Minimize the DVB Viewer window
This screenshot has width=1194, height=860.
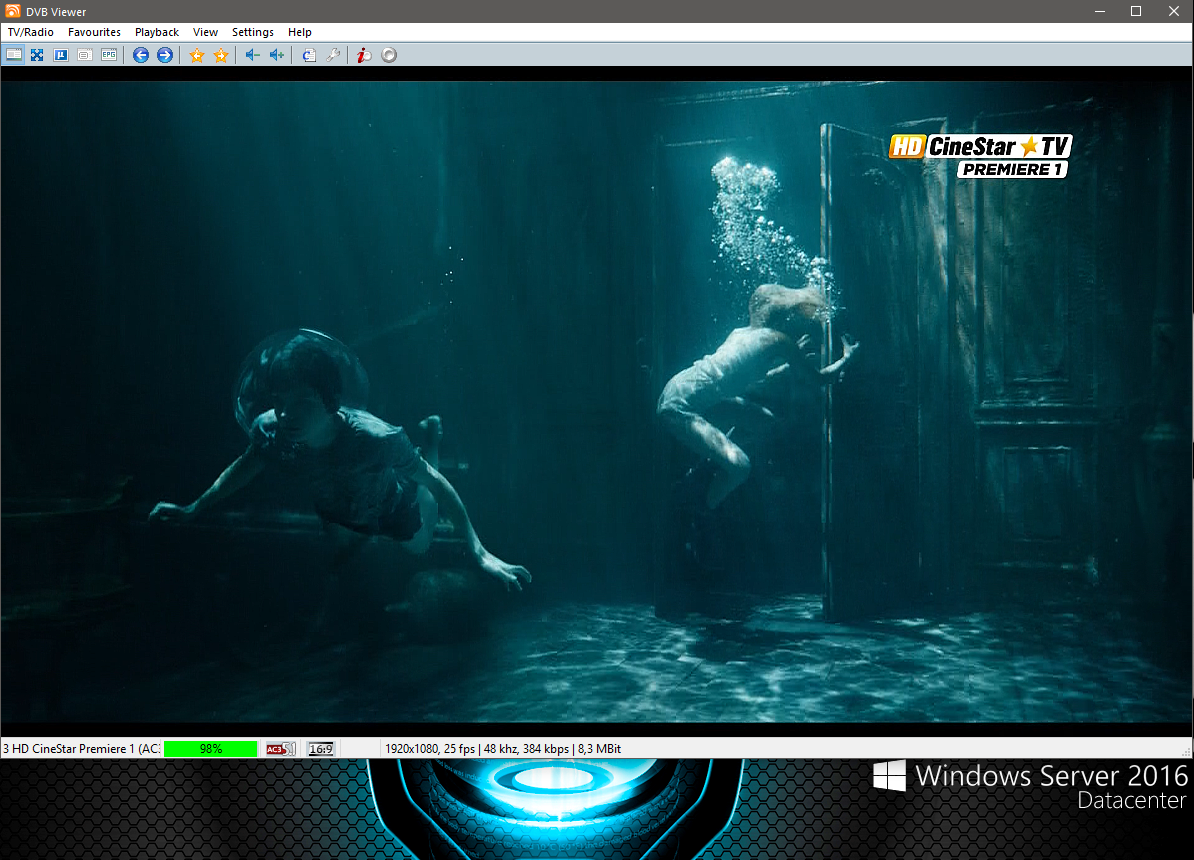click(1100, 11)
